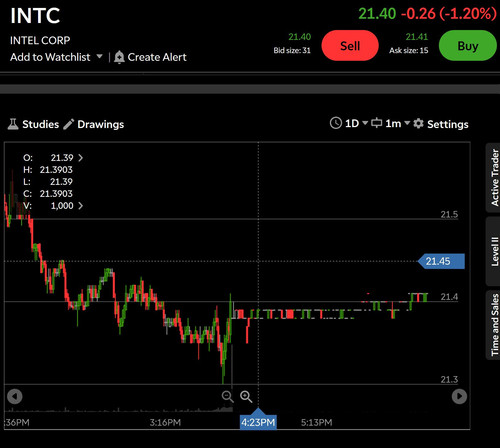
Task: Click the Settings gear icon
Action: 418,124
